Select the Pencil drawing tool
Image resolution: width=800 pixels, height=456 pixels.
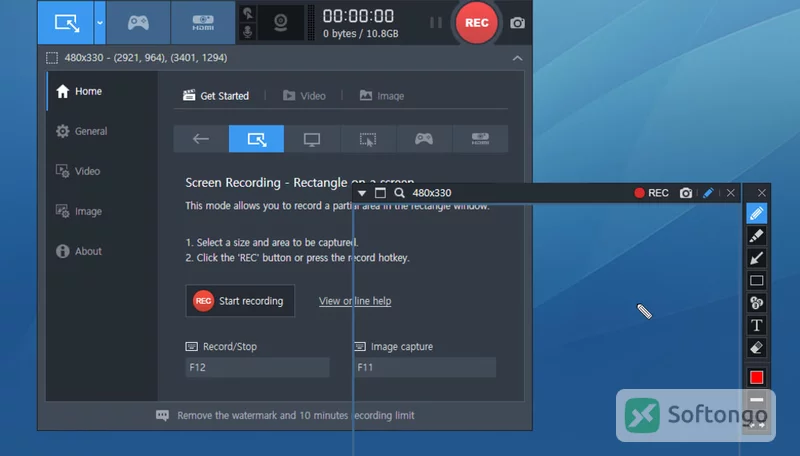coord(757,213)
